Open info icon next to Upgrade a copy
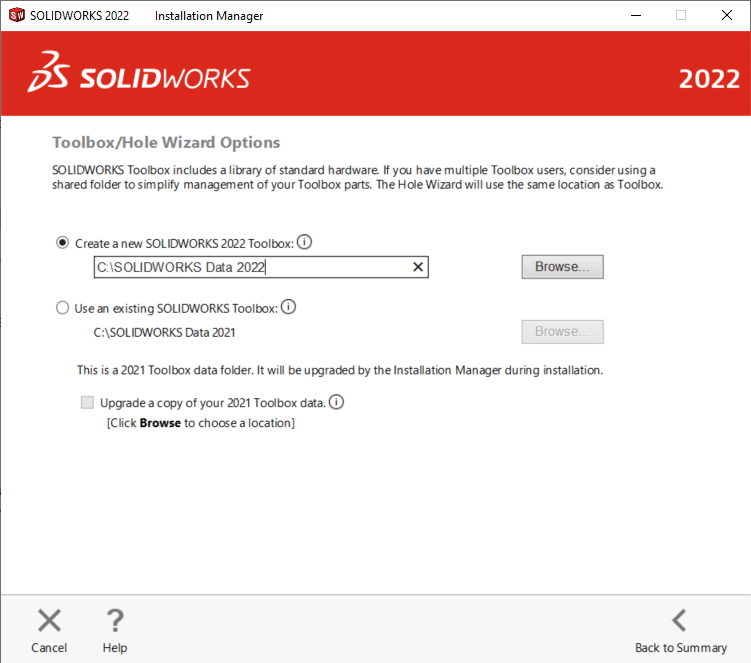The height and width of the screenshot is (663, 751). 336,403
